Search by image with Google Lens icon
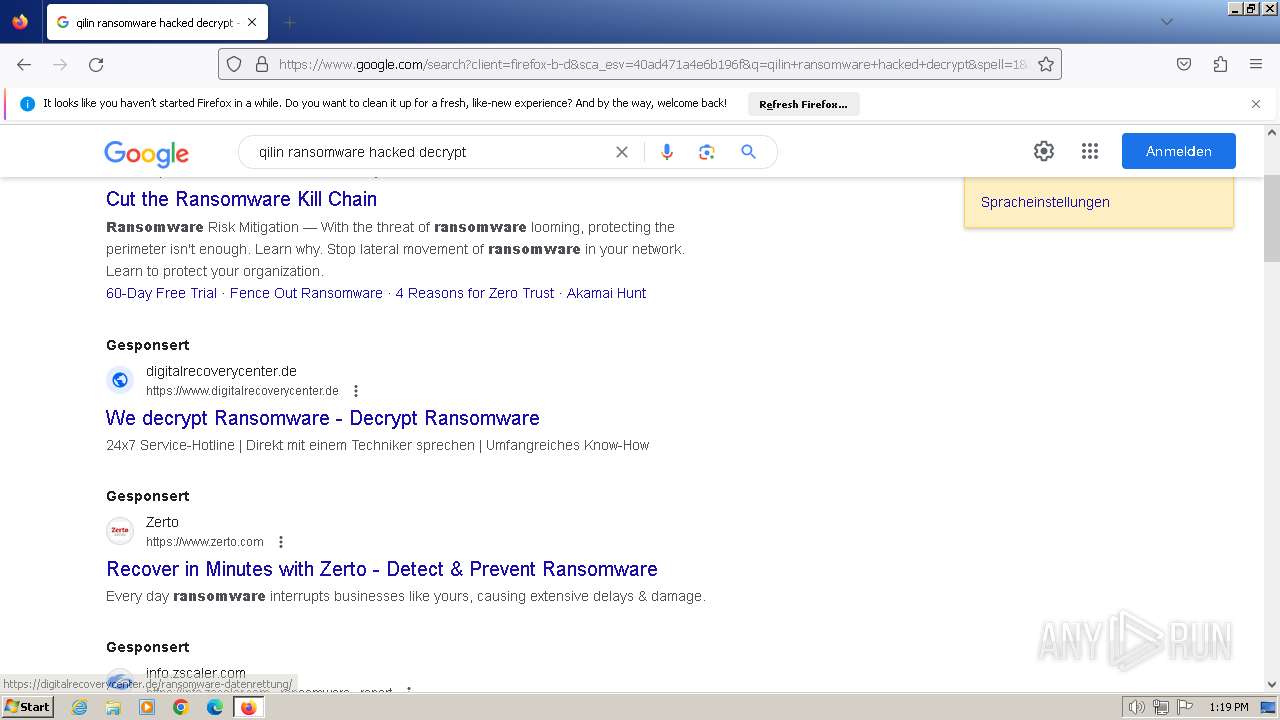This screenshot has height=720, width=1280. (707, 152)
